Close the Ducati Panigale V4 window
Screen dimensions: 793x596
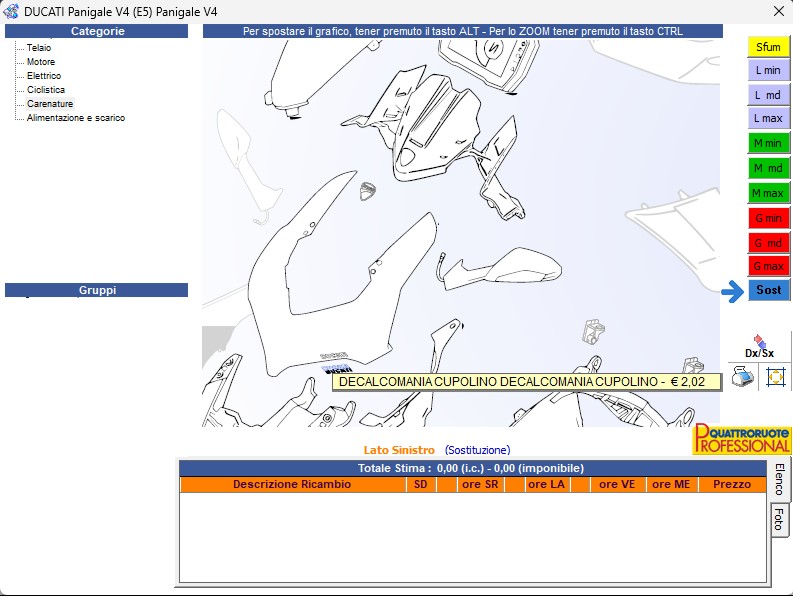779,11
